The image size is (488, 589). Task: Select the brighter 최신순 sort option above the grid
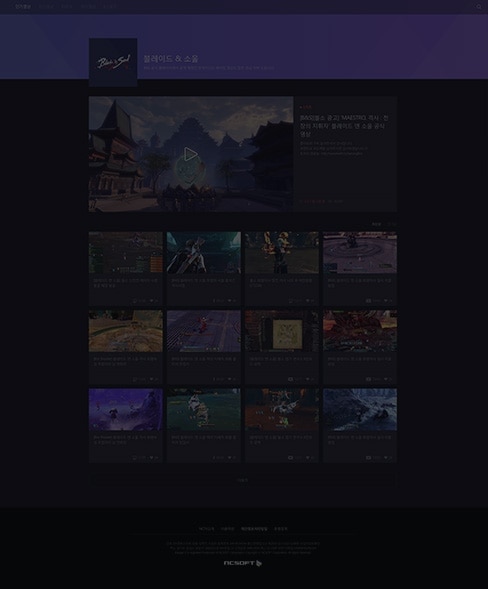pos(376,224)
